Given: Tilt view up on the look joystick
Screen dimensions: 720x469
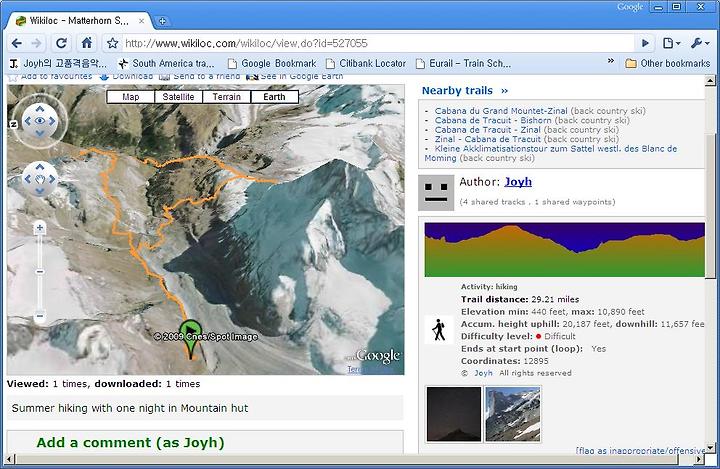Looking at the screenshot, I should 40,109.
